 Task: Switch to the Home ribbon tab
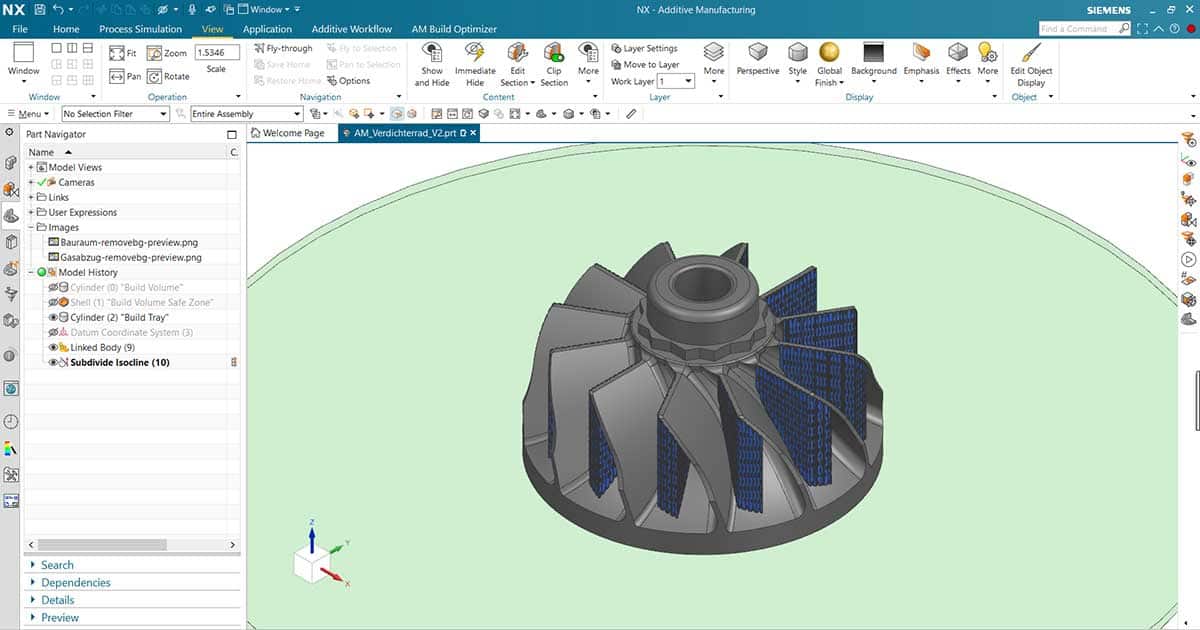(66, 29)
